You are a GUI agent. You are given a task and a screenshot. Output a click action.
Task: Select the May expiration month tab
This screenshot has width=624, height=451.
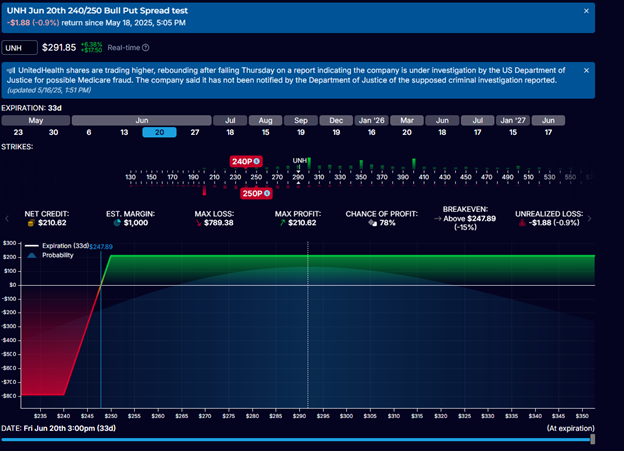[x=36, y=121]
